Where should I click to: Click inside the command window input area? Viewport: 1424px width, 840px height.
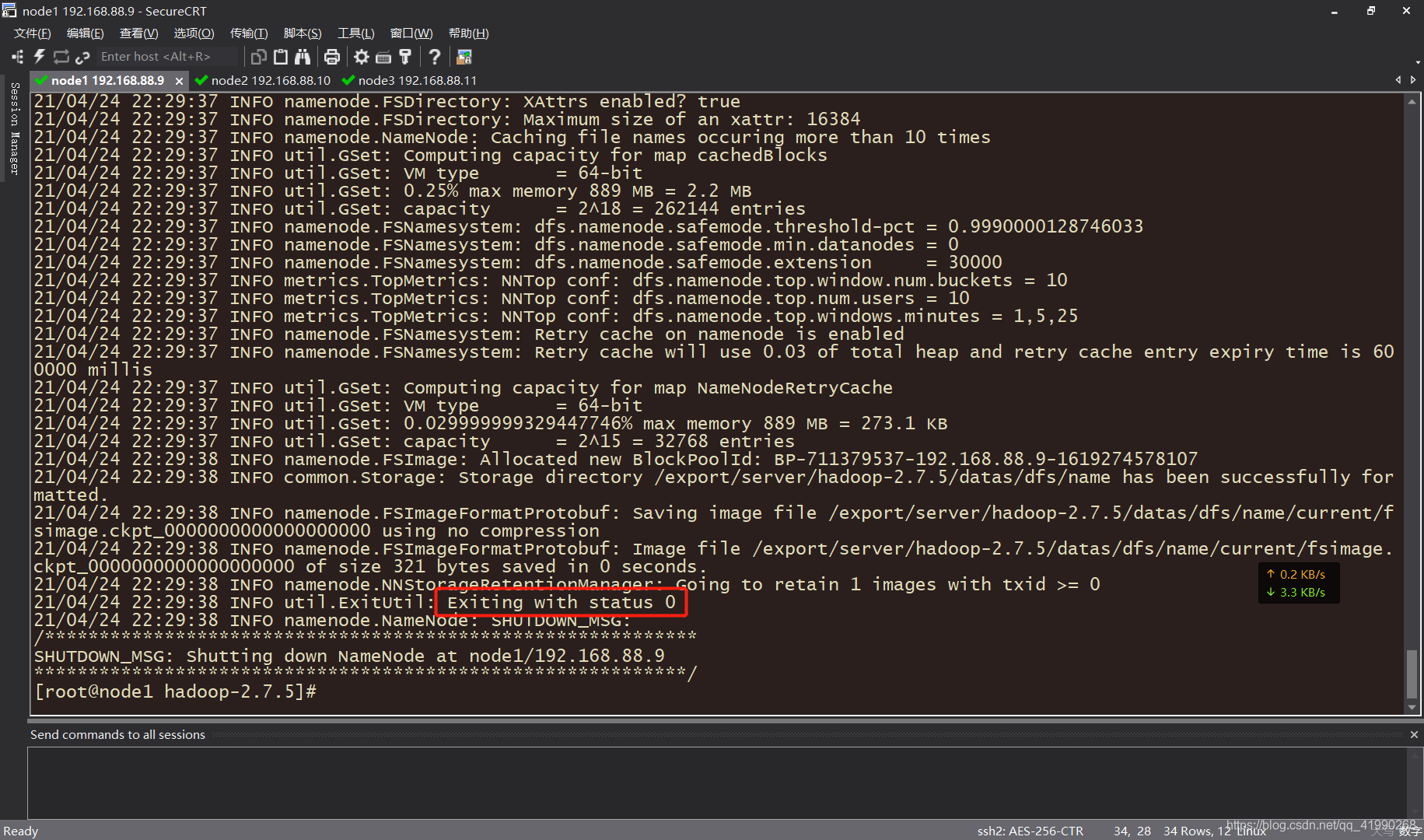coord(715,782)
